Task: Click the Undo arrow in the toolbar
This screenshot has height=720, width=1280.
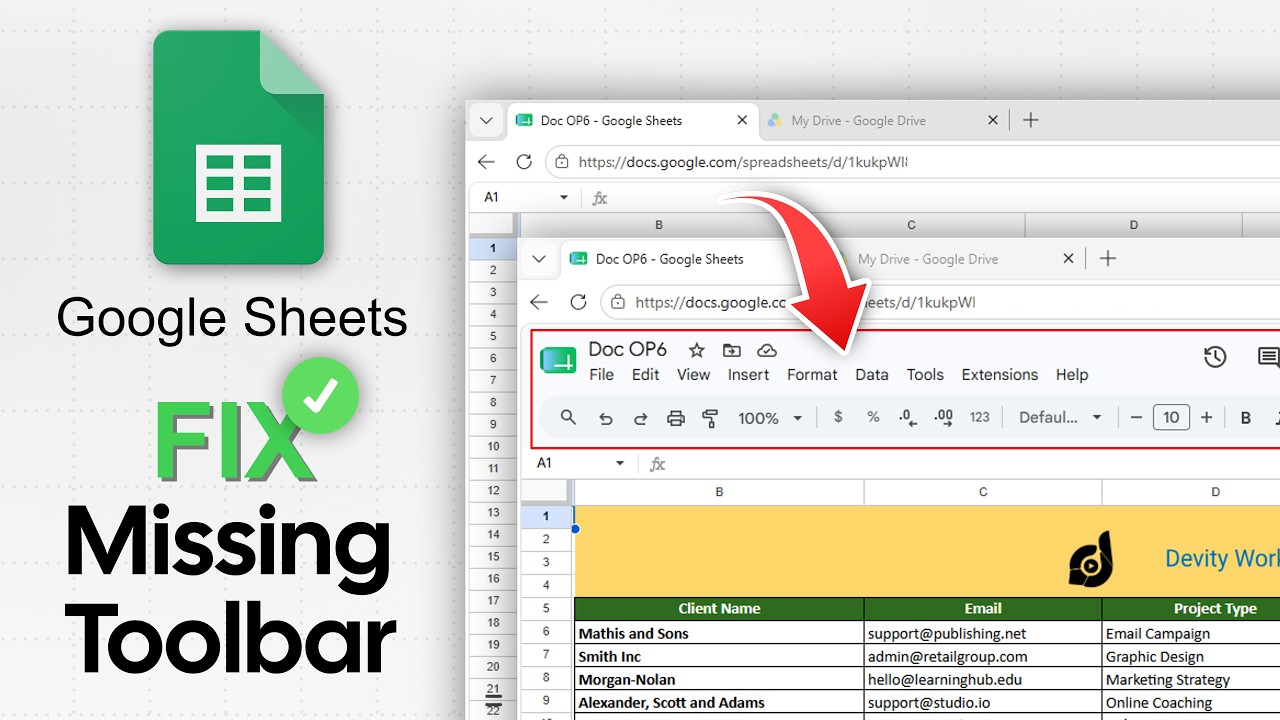Action: 605,418
